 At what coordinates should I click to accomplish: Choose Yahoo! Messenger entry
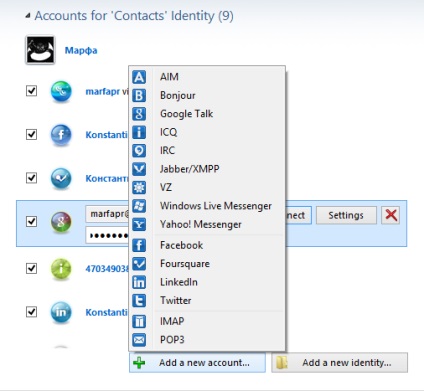tap(207, 224)
